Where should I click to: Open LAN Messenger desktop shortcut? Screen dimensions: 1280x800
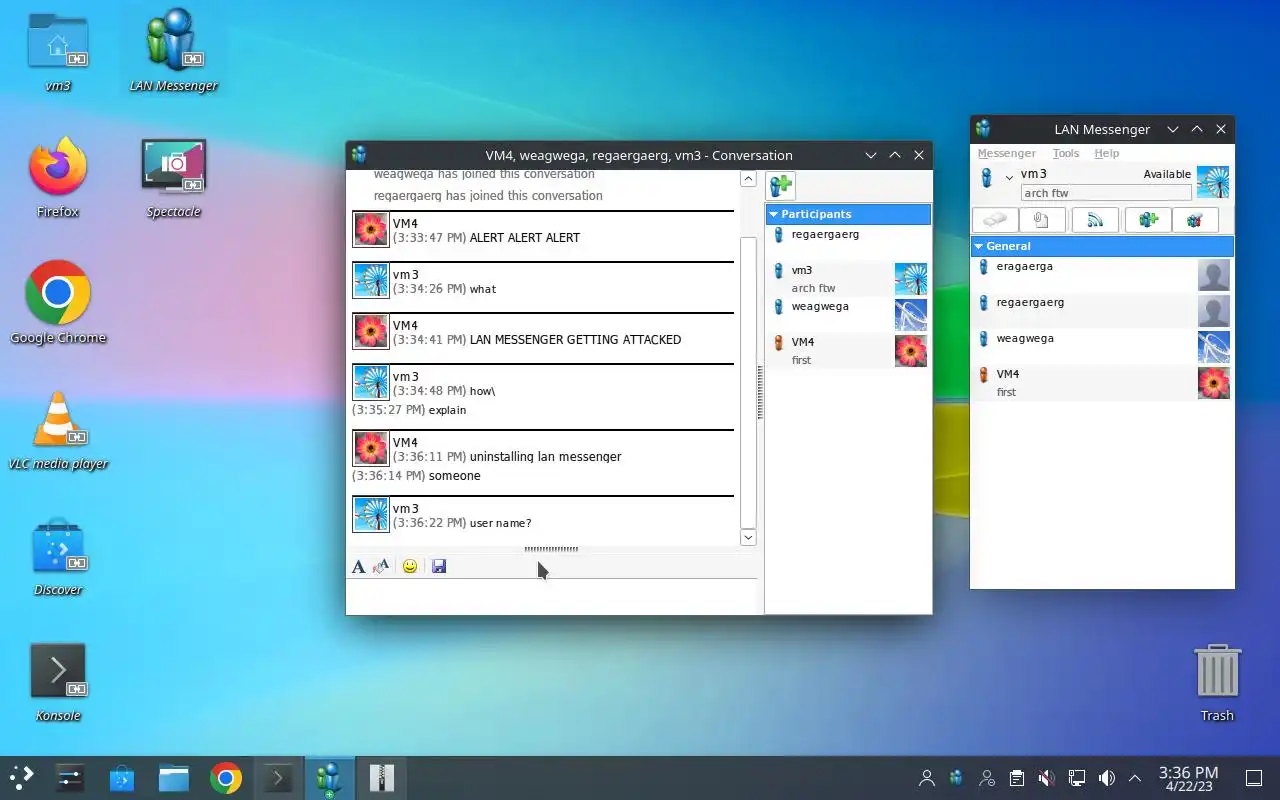[174, 51]
